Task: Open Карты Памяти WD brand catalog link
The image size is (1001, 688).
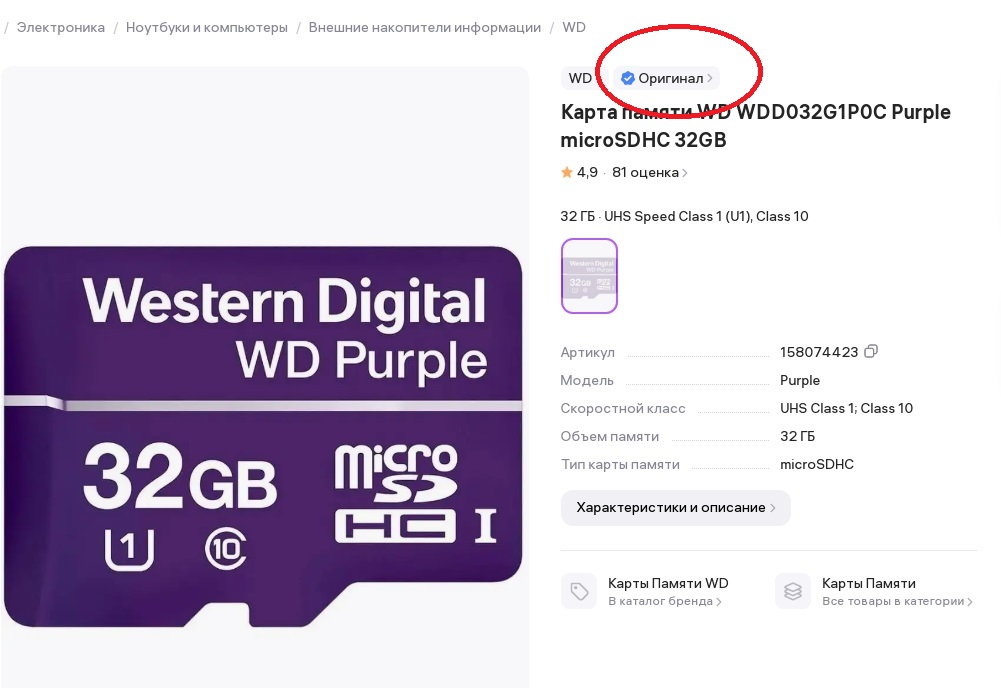Action: (x=668, y=591)
